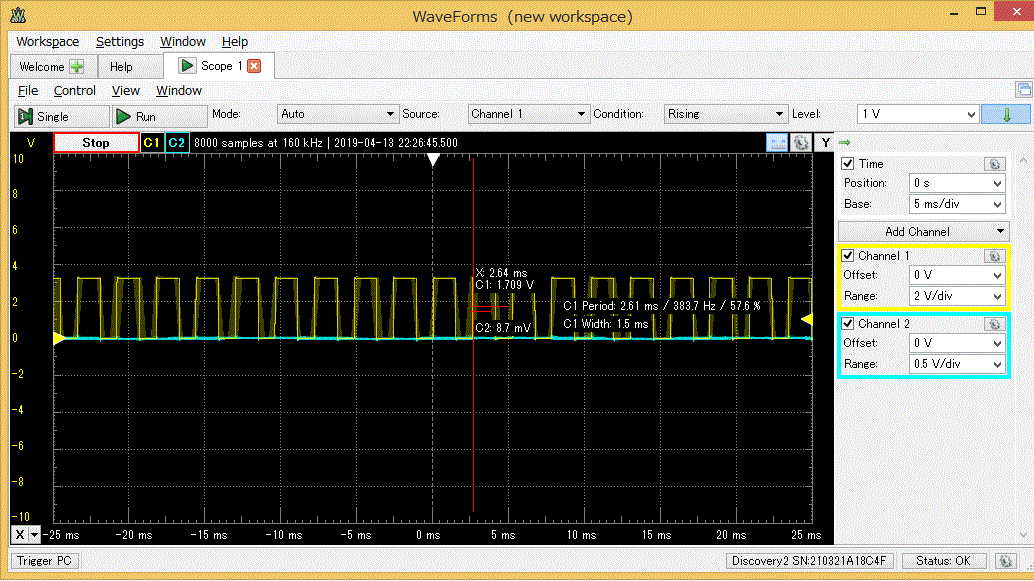
Task: Open the Mode dropdown showing Auto
Action: [337, 114]
